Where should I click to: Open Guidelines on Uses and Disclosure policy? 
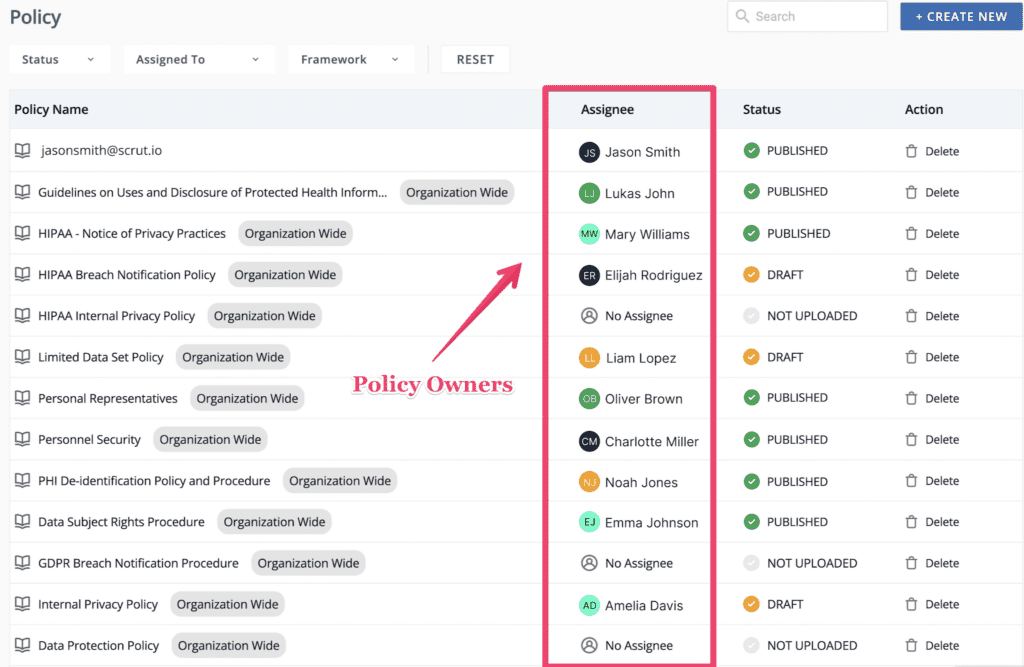212,192
